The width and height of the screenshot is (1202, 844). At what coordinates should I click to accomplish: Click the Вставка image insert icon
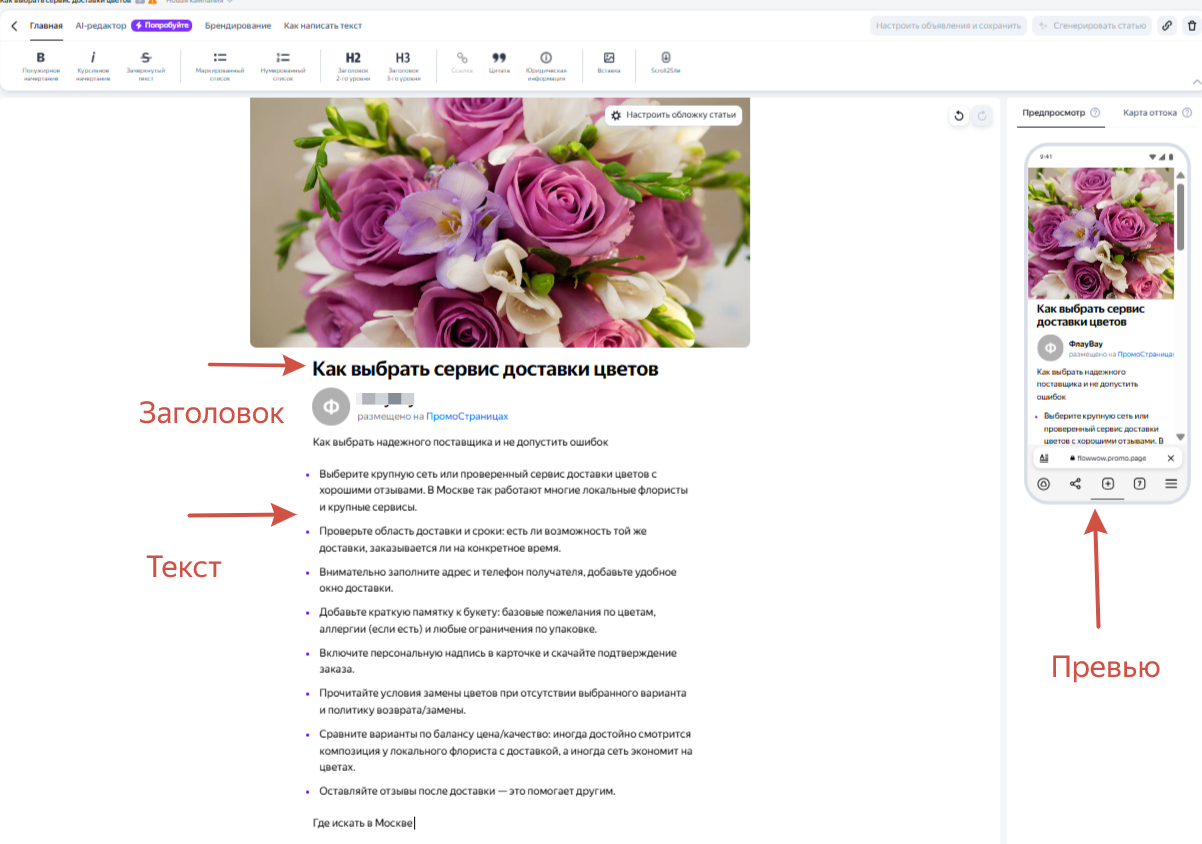(609, 63)
